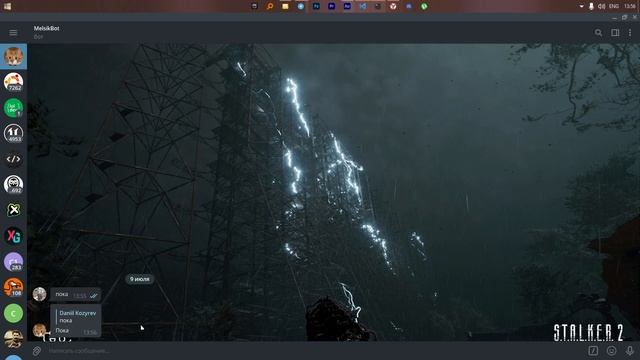The width and height of the screenshot is (640, 360).
Task: Open the MelsikBot chat header title
Action: point(47,29)
